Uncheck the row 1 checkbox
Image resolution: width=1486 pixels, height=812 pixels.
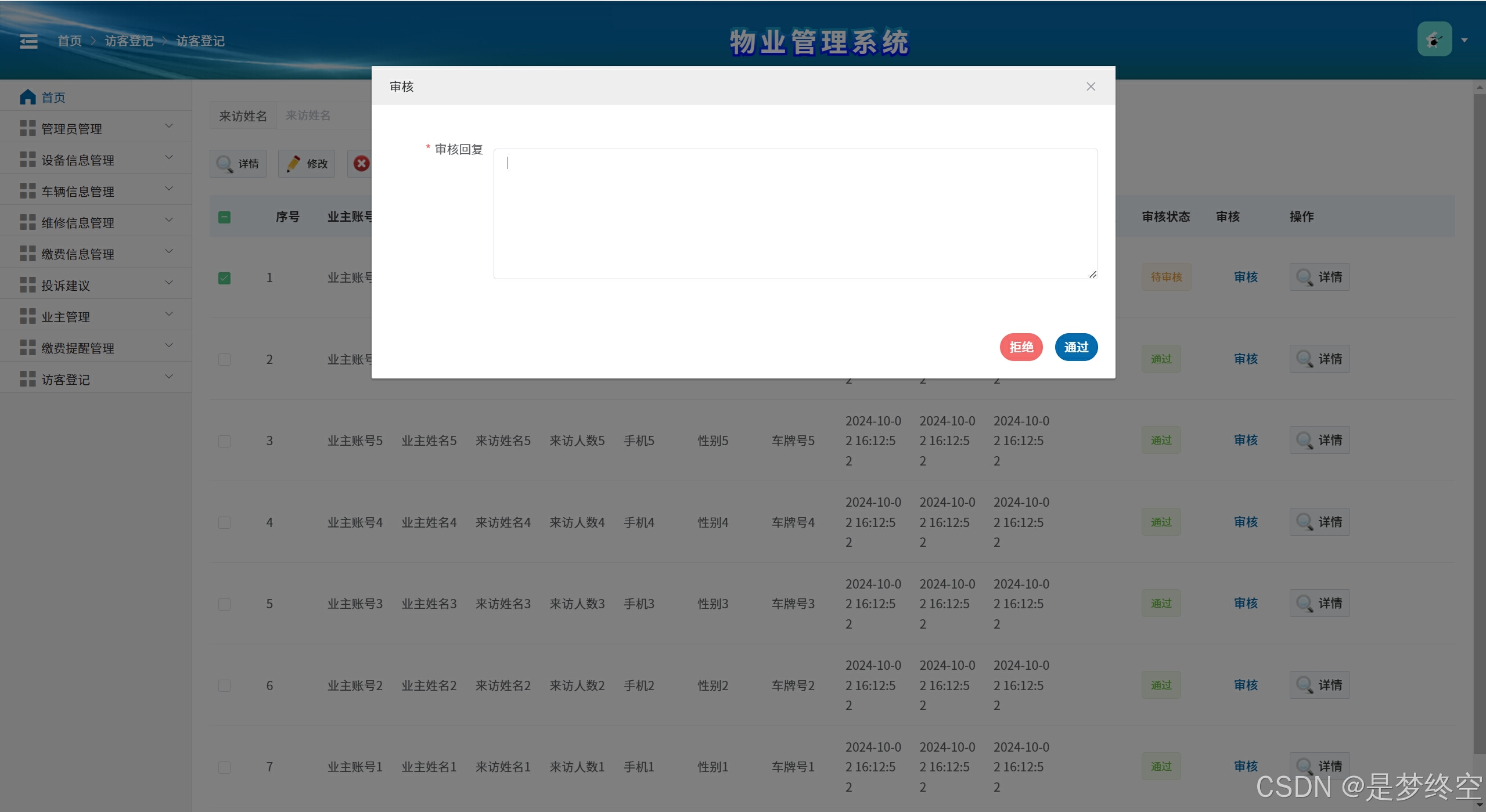224,278
